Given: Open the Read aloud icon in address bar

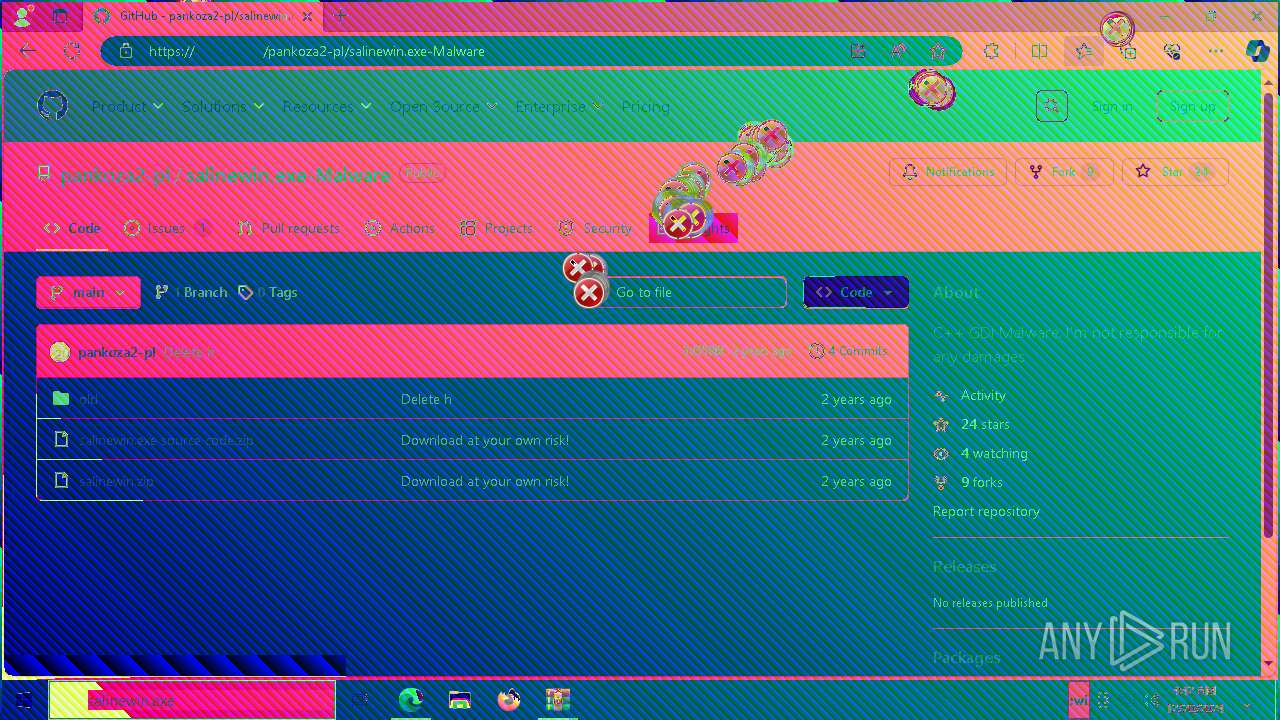Looking at the screenshot, I should 899,51.
